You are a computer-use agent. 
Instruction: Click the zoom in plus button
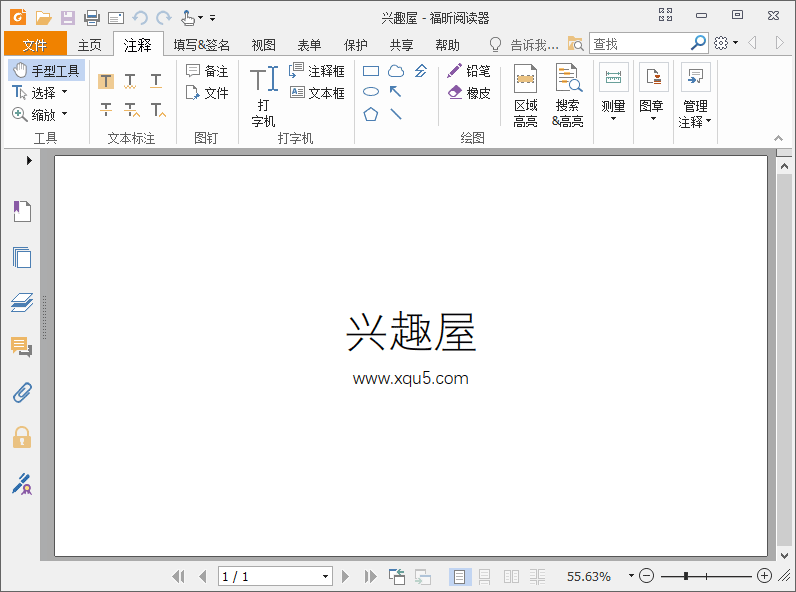(x=764, y=576)
